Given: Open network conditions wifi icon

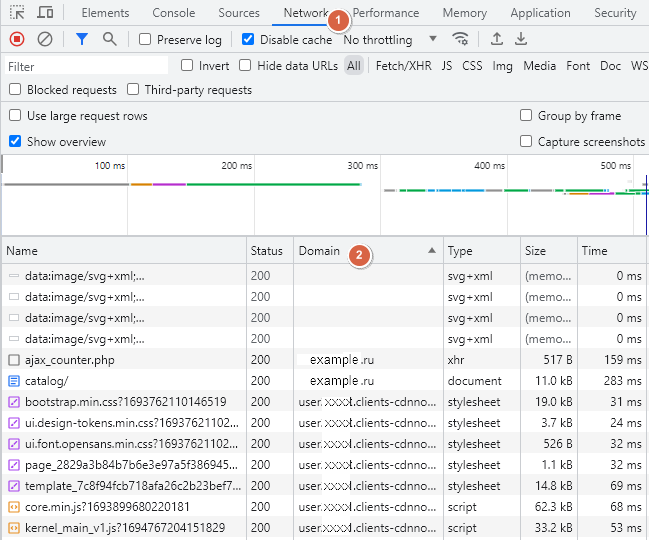Looking at the screenshot, I should pos(460,39).
